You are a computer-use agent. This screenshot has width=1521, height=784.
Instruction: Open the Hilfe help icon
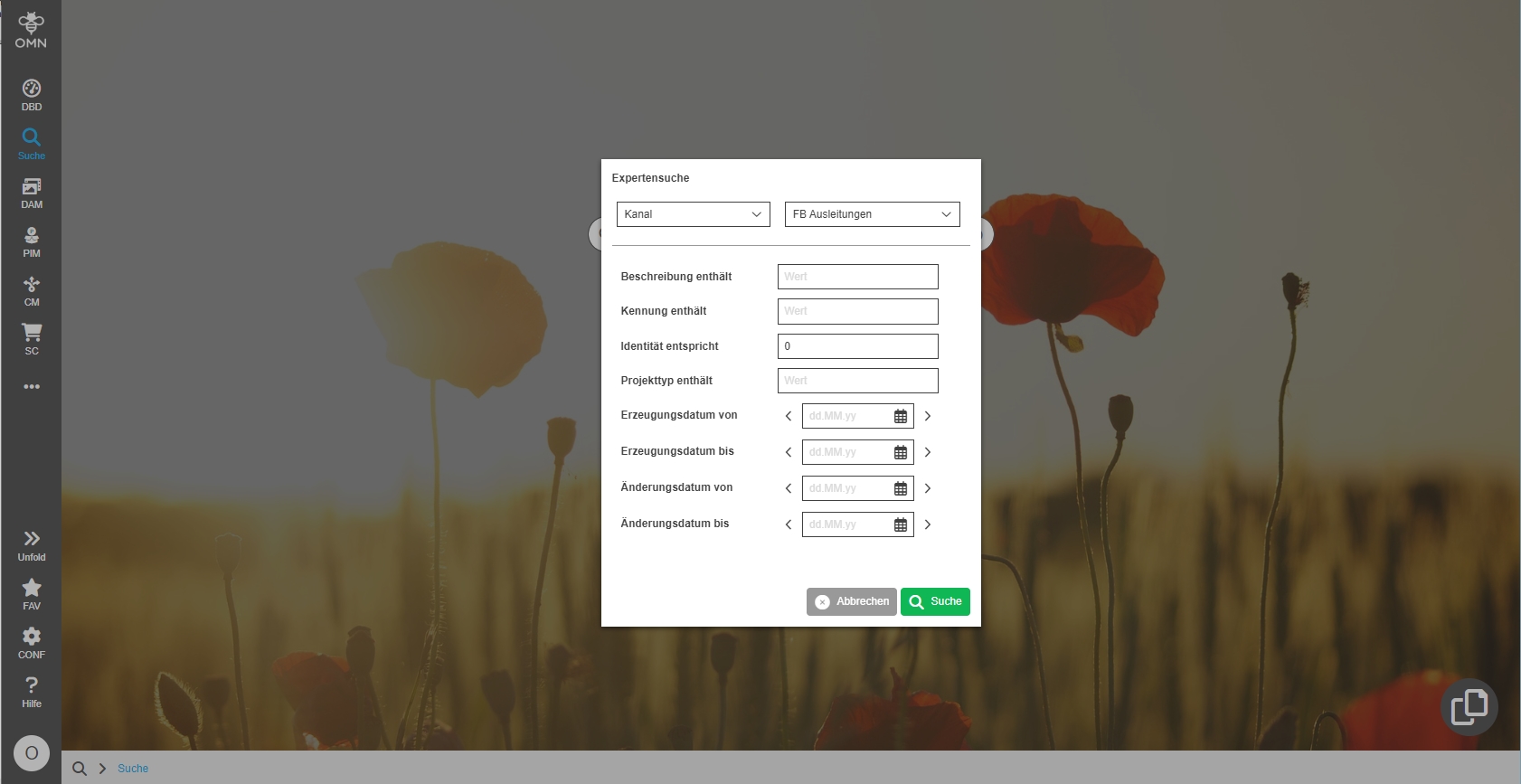[x=32, y=692]
